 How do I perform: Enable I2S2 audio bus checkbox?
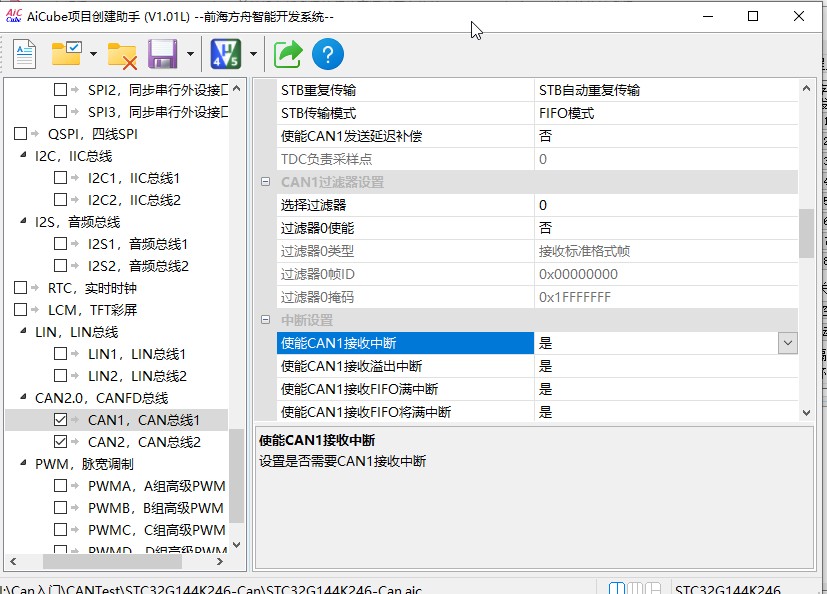(60, 266)
